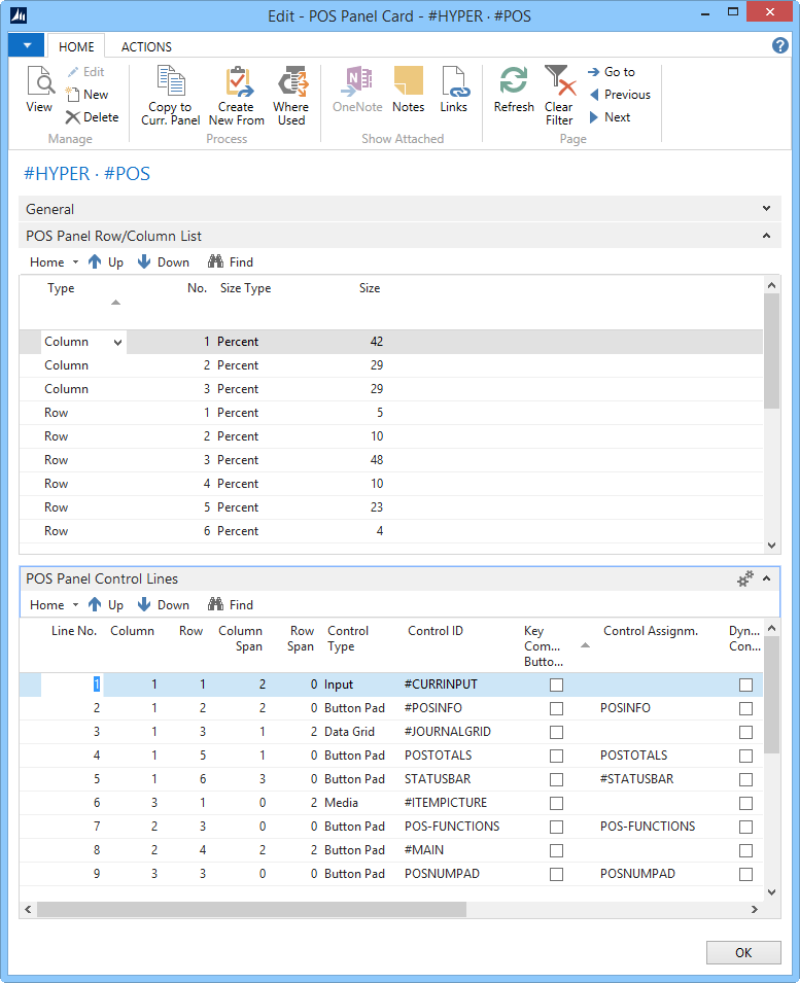The width and height of the screenshot is (800, 983).
Task: Click Find in Control Lines toolbar
Action: pos(231,605)
